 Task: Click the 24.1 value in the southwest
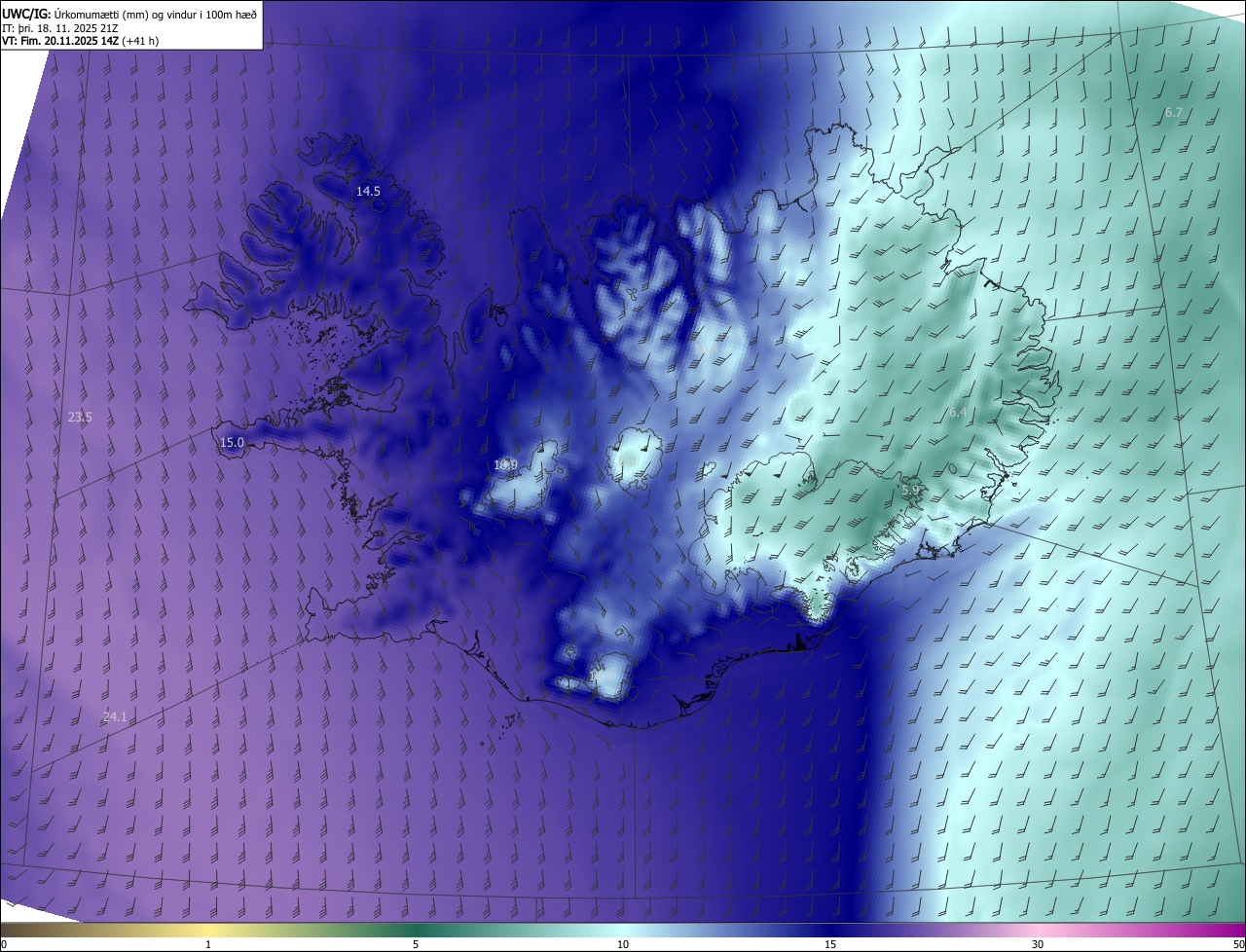coord(115,717)
